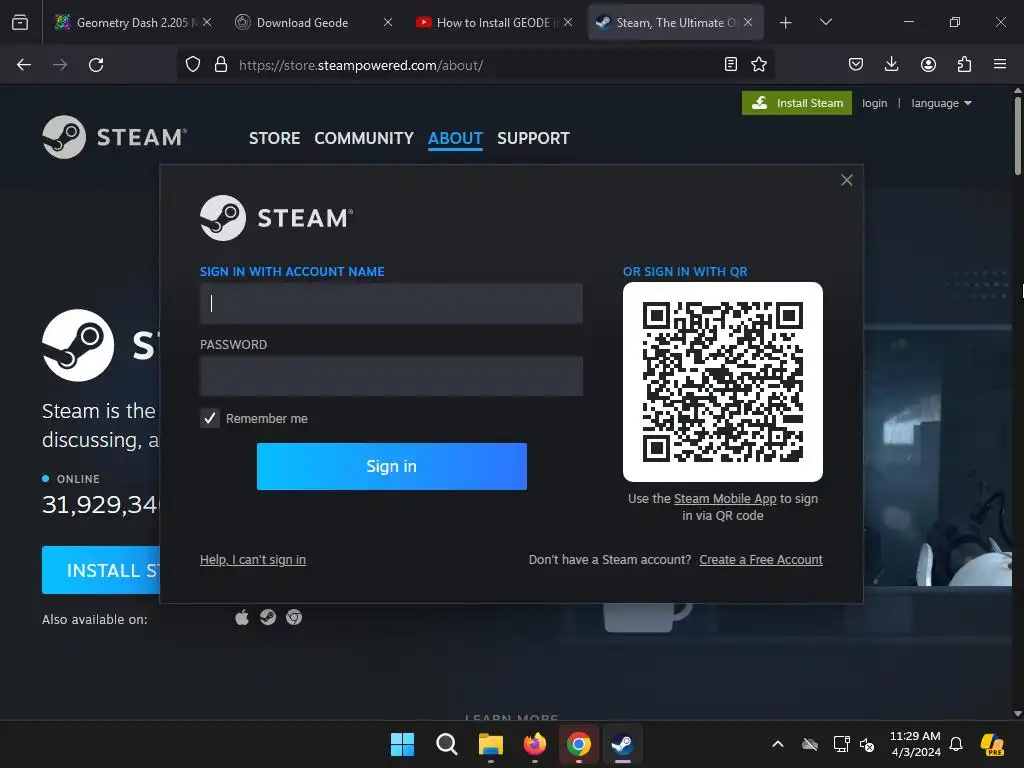1024x768 pixels.
Task: Click the page vertical scrollbar
Action: click(1017, 136)
